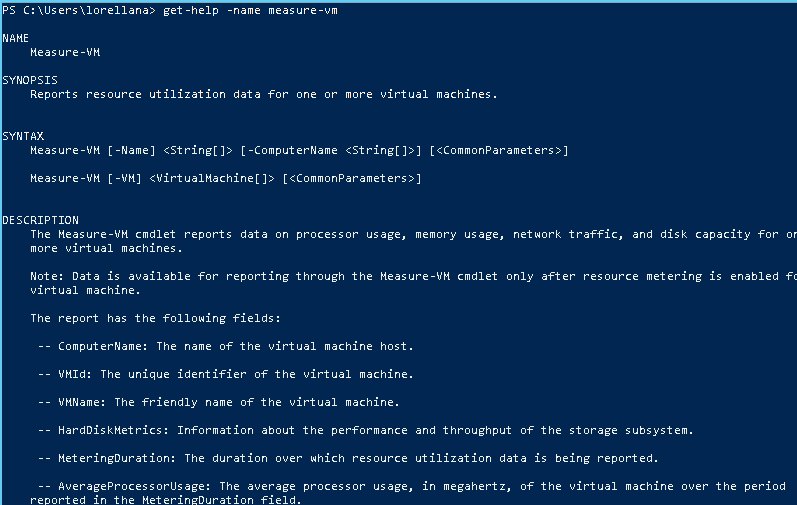797x505 pixels.
Task: Click the SYNTAX section heading
Action: [23, 136]
